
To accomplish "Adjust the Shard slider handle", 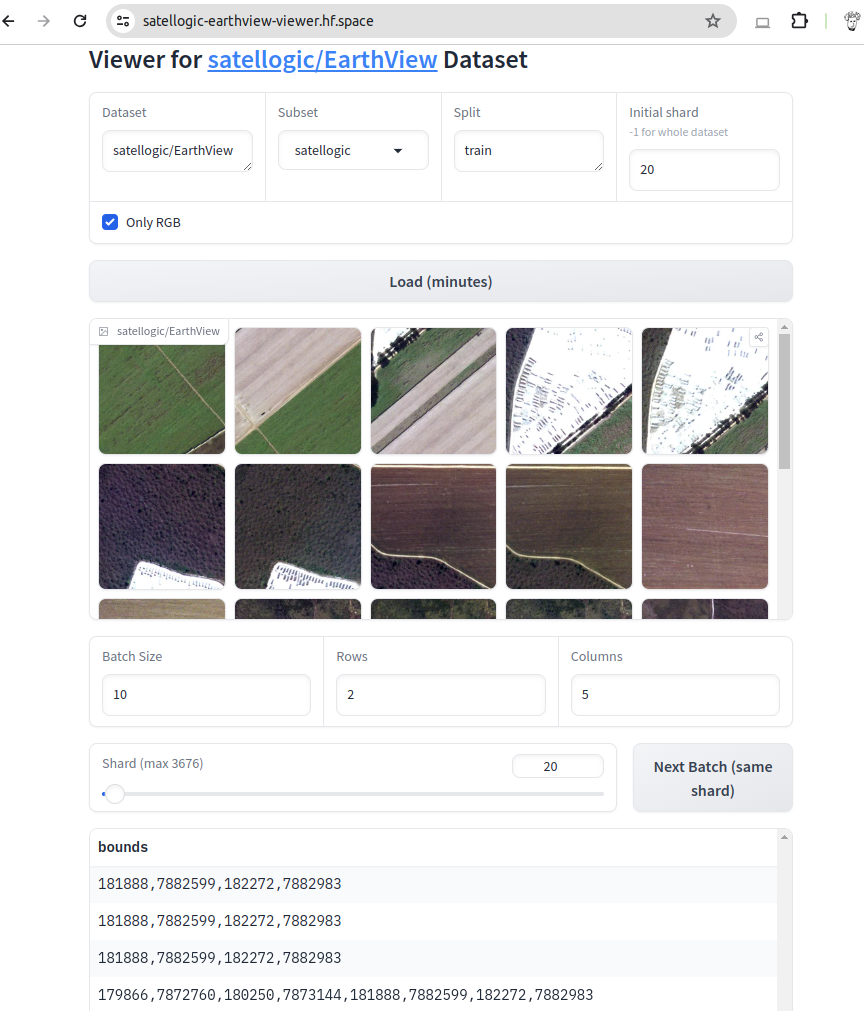I will [115, 794].
